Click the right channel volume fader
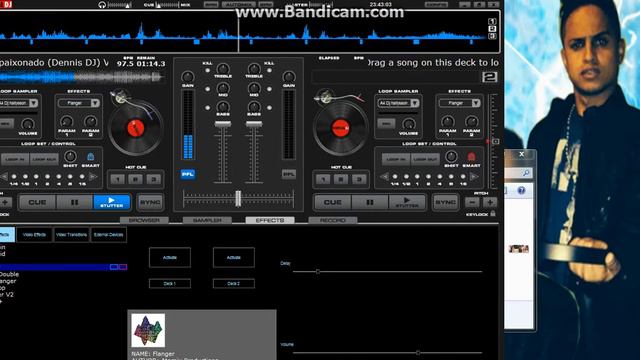 [x=254, y=124]
